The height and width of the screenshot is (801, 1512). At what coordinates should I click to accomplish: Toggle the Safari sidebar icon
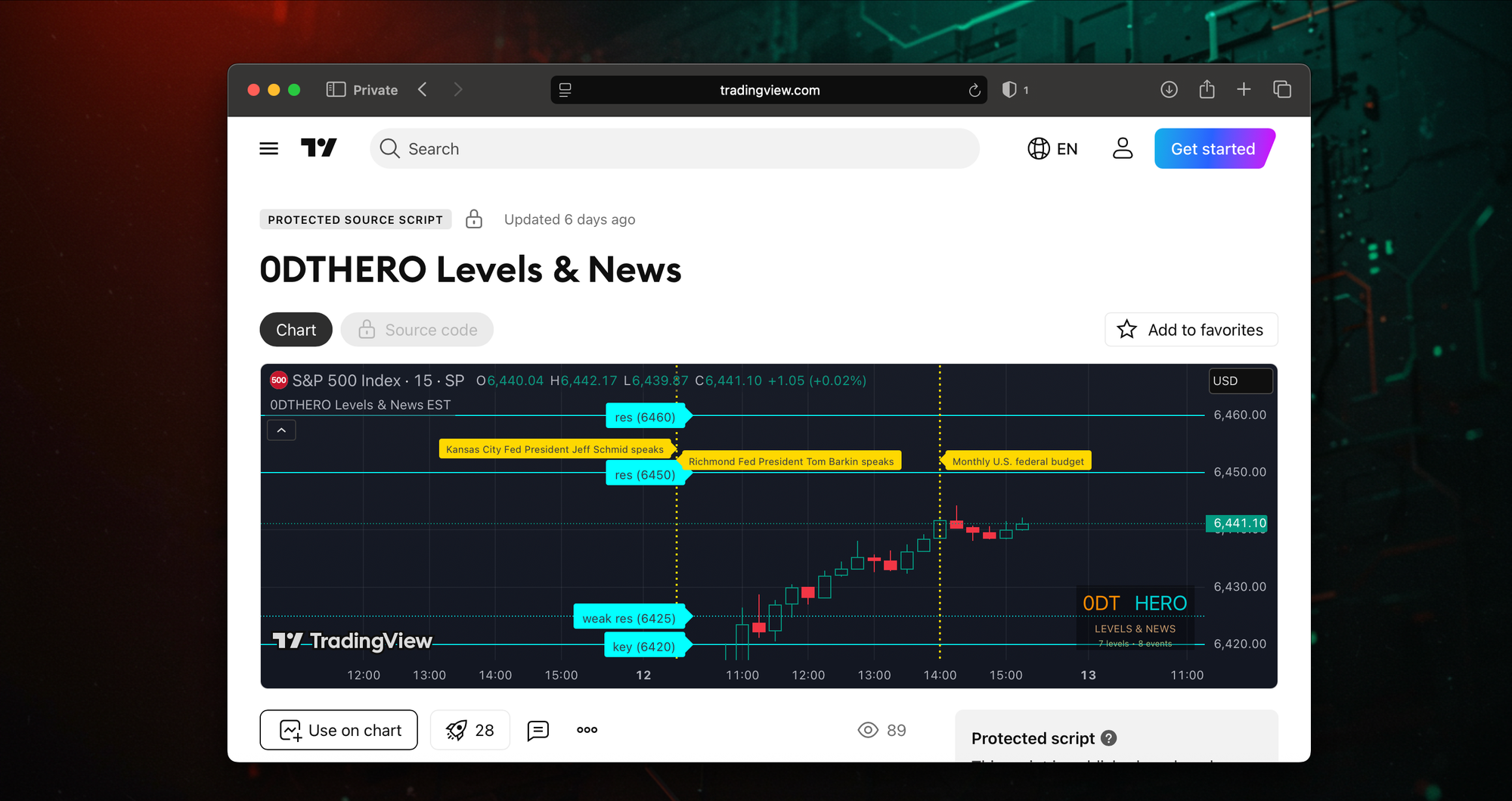pyautogui.click(x=336, y=89)
